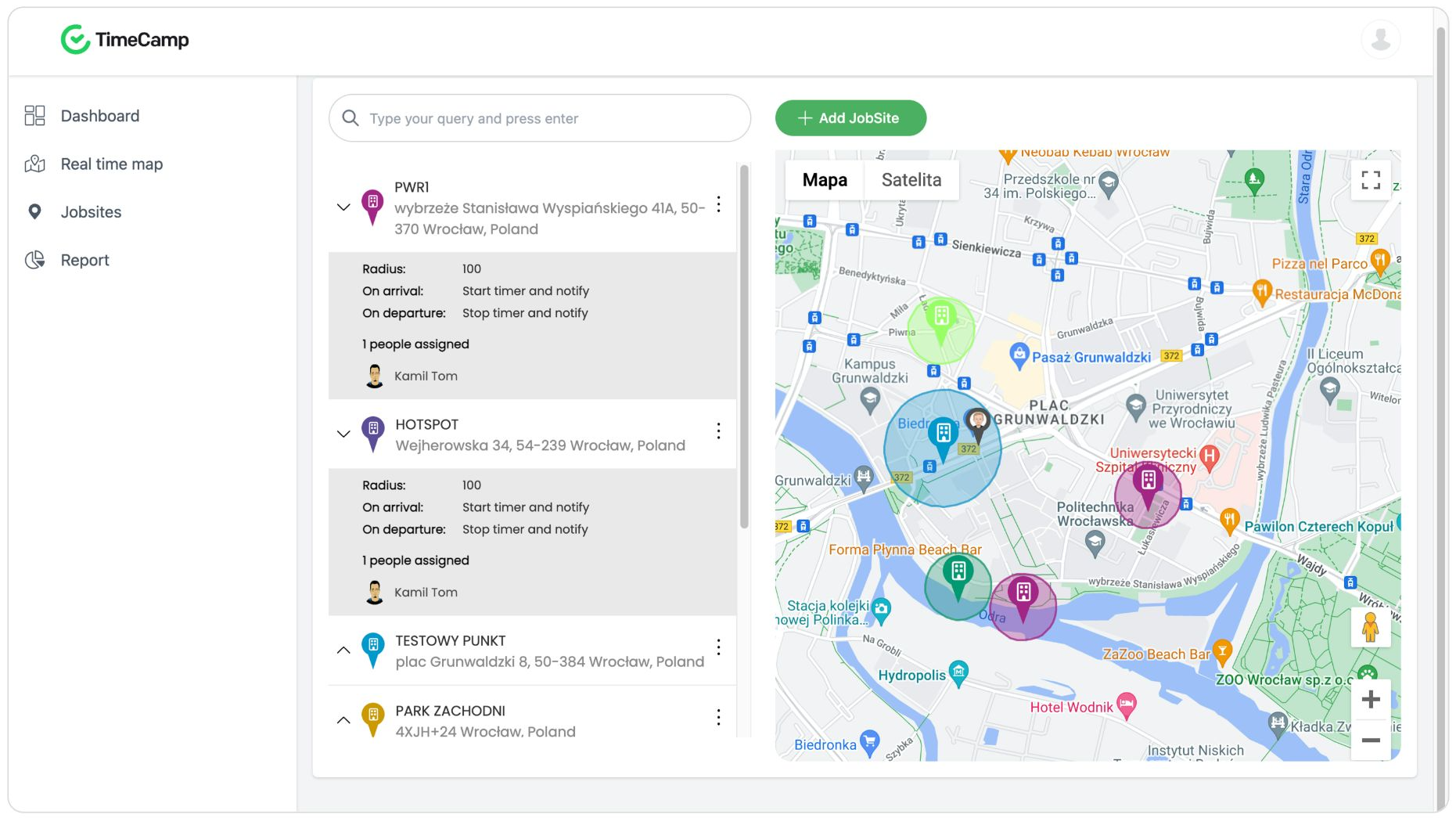The width and height of the screenshot is (1456, 818).
Task: Click the Pawilon Czterech Kopuł label
Action: click(1318, 527)
